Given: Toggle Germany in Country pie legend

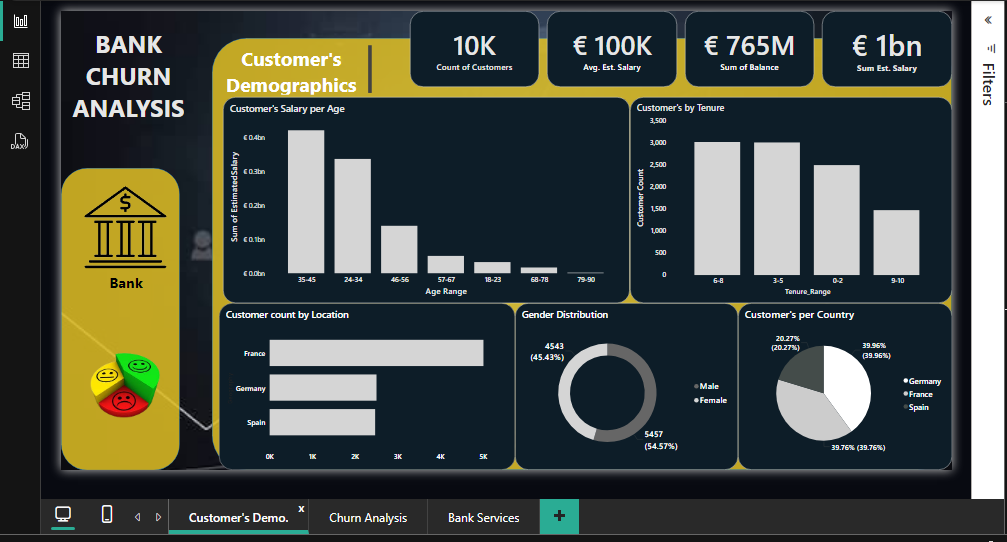Looking at the screenshot, I should 922,381.
